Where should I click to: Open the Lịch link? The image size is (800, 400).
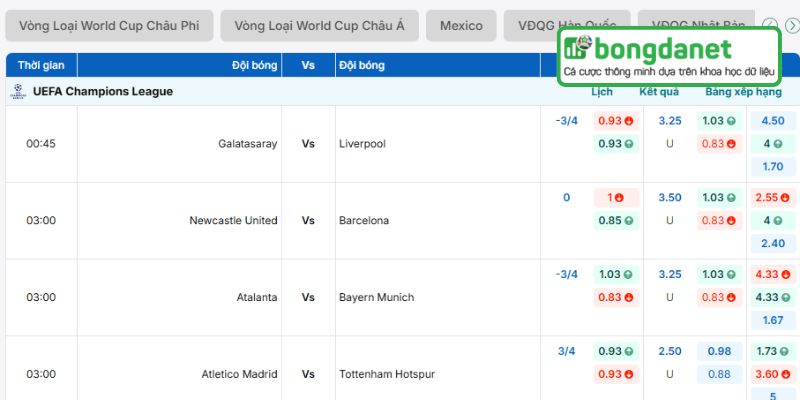point(602,91)
